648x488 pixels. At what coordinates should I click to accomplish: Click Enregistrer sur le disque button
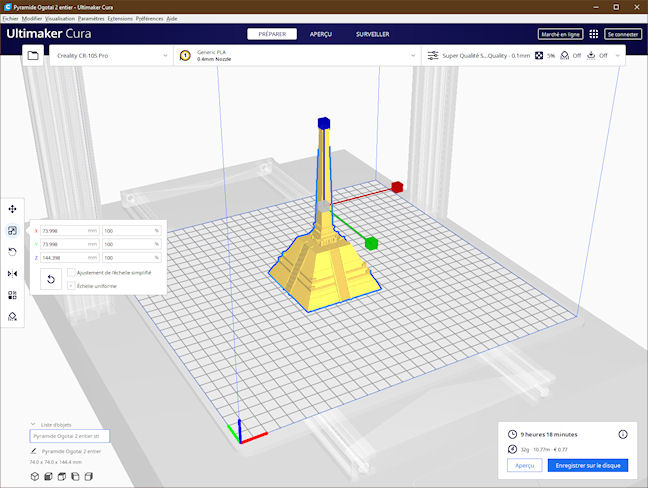[588, 465]
